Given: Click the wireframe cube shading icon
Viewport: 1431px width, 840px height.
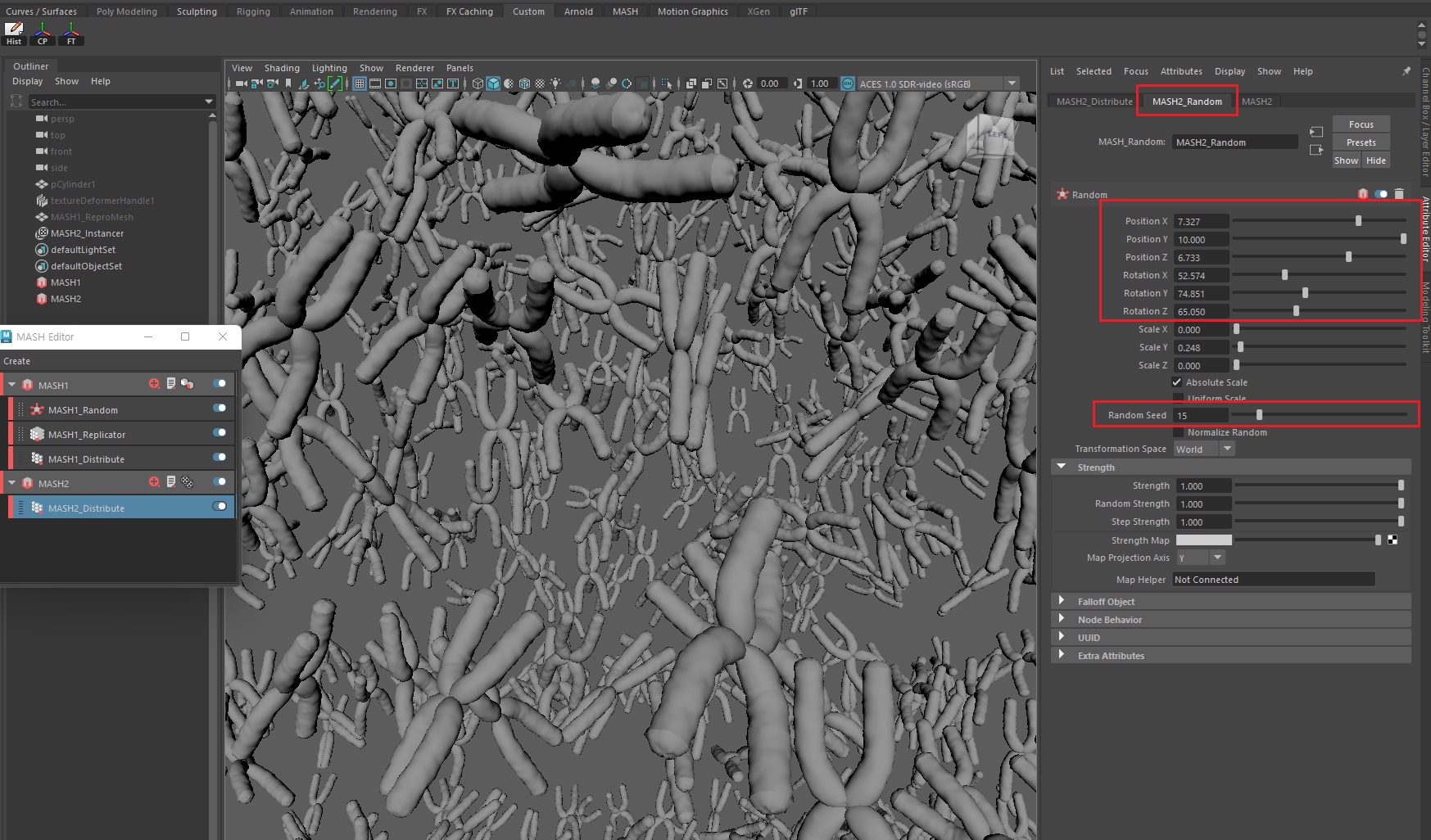Looking at the screenshot, I should (478, 84).
